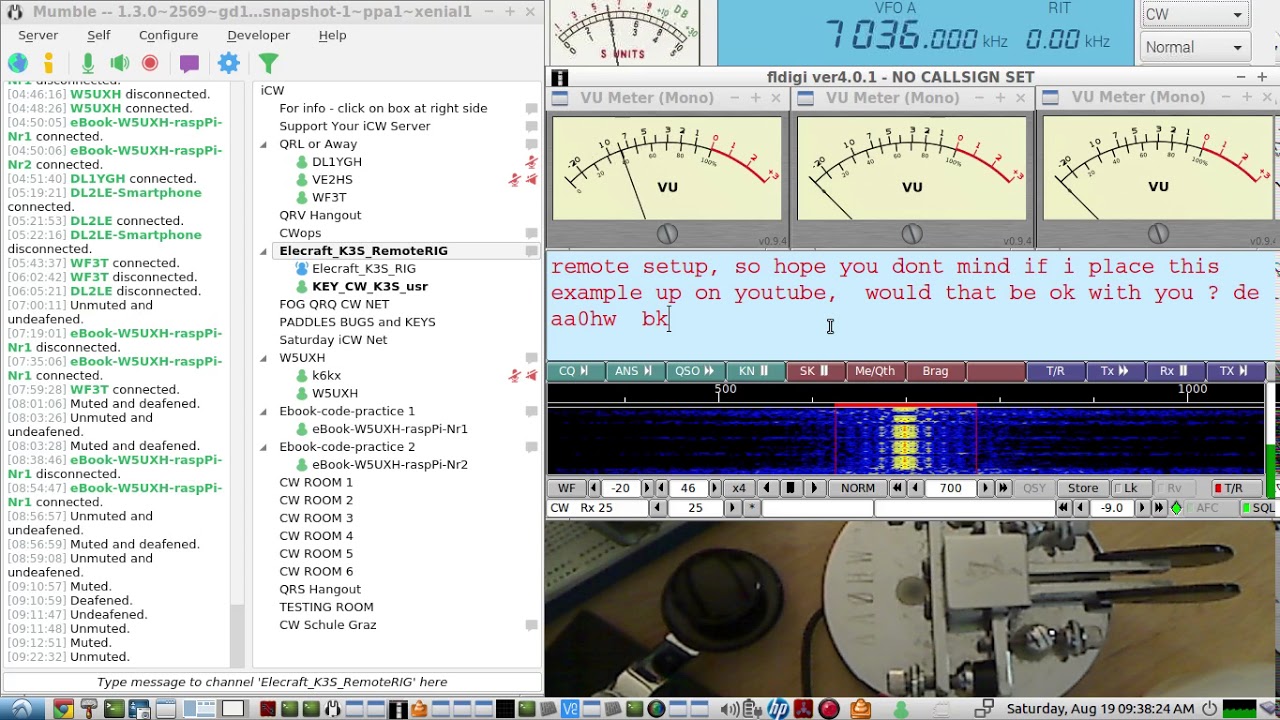Open the CW mode dropdown
The height and width of the screenshot is (720, 1280).
1195,14
